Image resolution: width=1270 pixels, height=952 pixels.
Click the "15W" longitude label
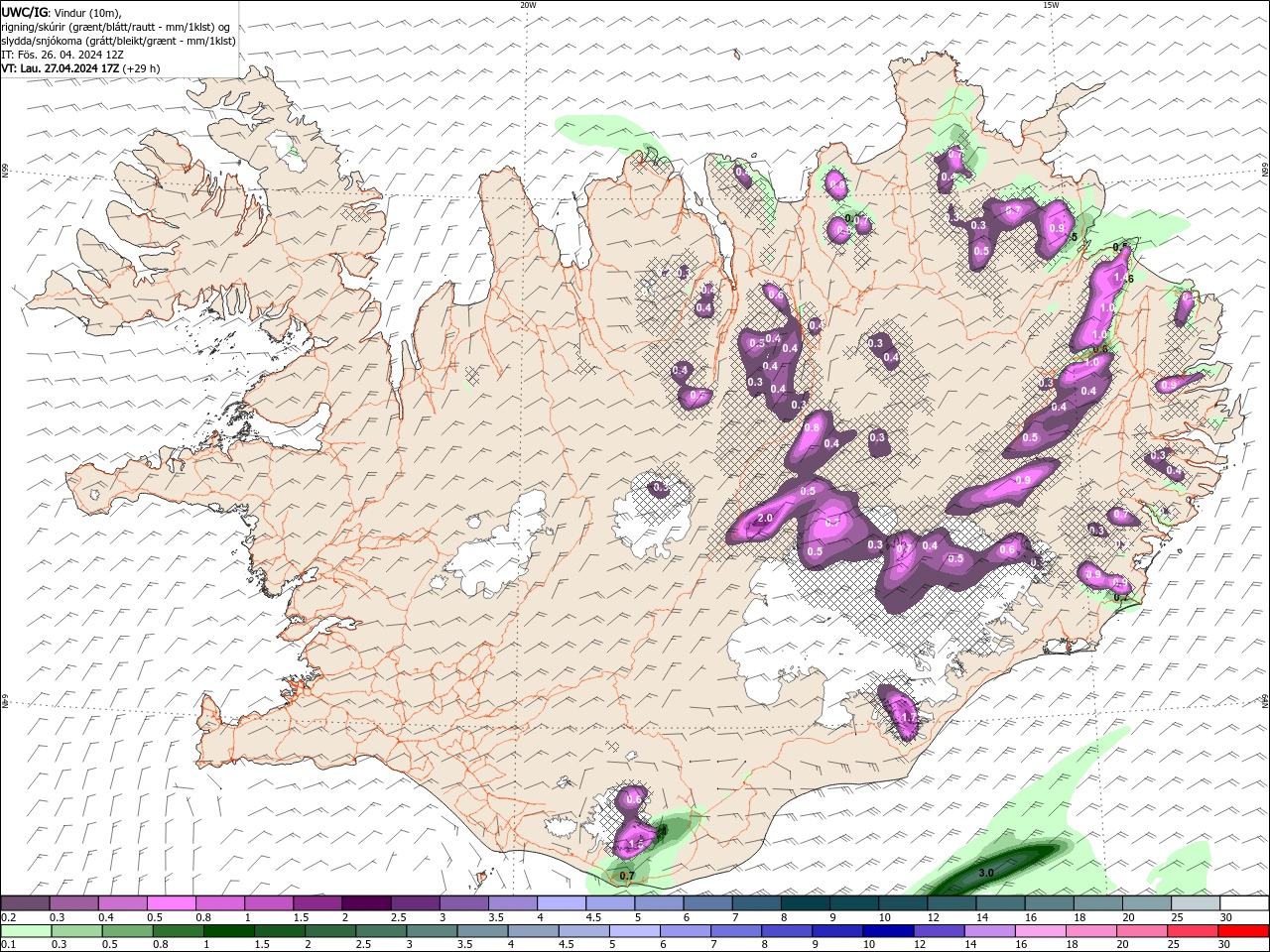(x=1051, y=5)
